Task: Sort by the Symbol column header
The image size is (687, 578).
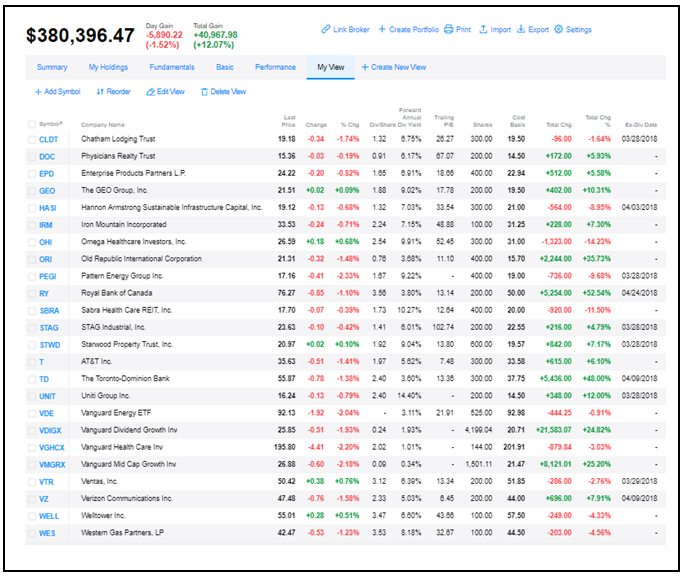Action: 51,124
